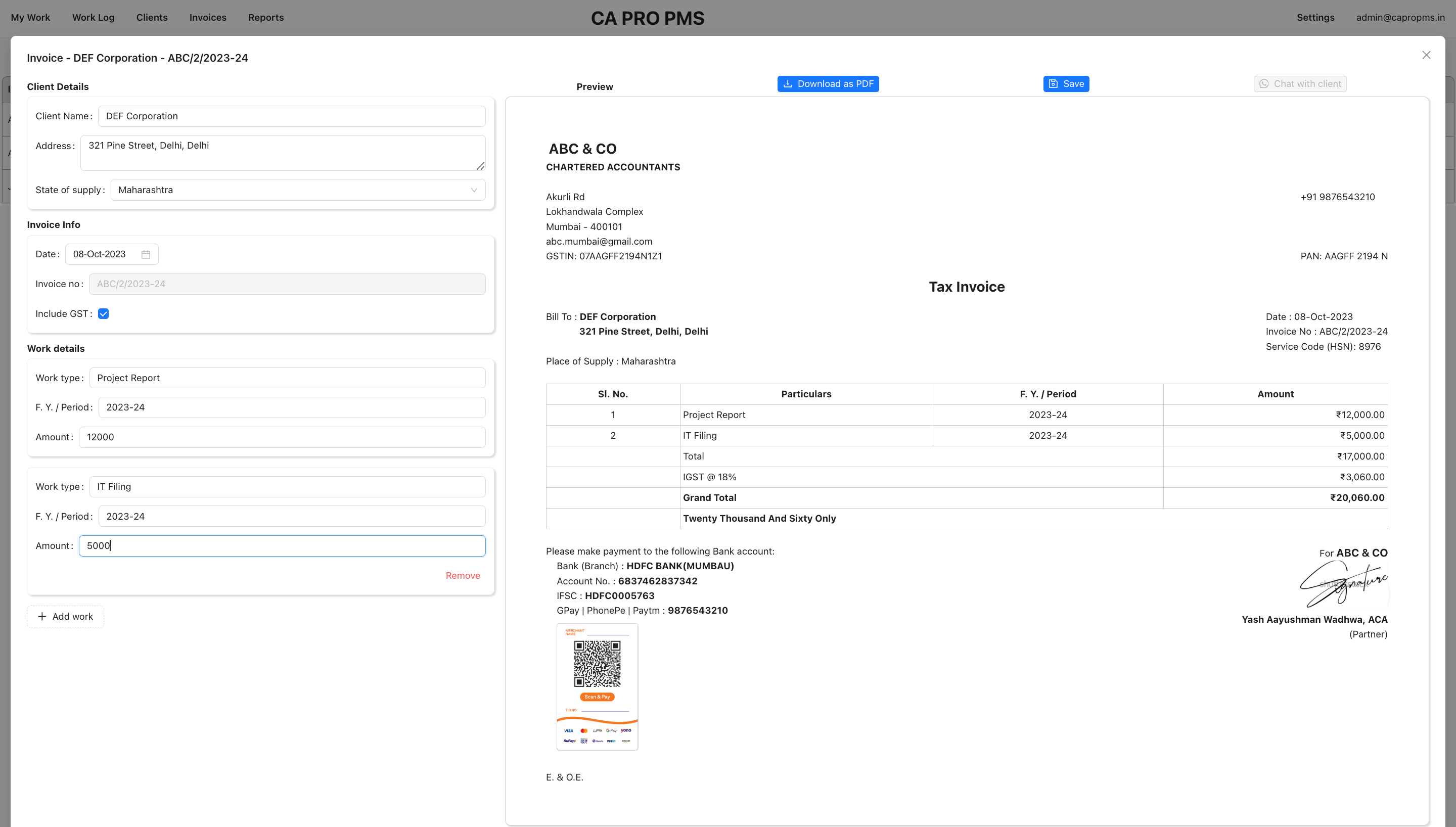This screenshot has width=1456, height=827.
Task: Uncheck the Include GST checkbox
Action: coord(103,313)
